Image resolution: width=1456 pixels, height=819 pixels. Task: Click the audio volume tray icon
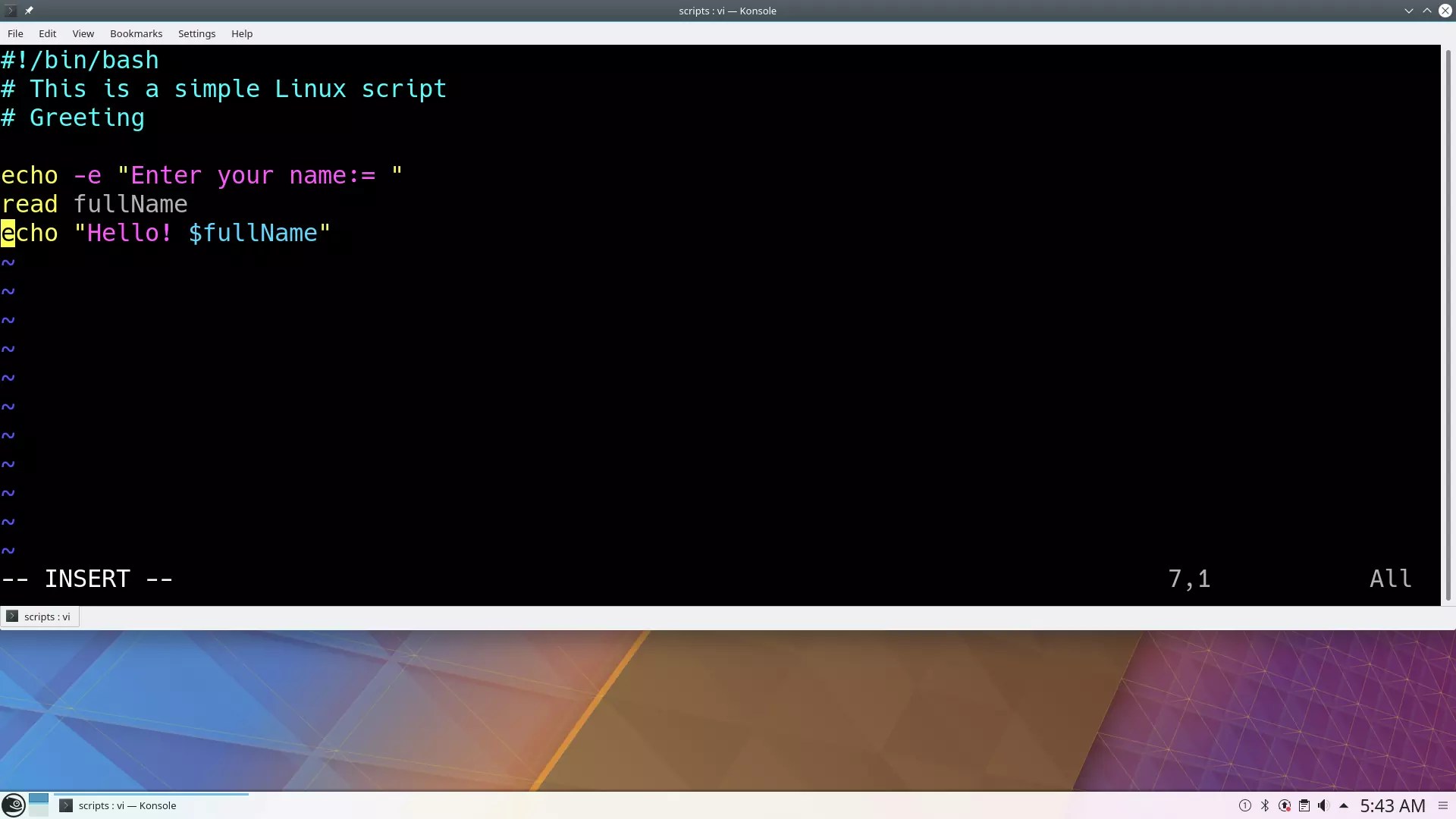pyautogui.click(x=1323, y=805)
